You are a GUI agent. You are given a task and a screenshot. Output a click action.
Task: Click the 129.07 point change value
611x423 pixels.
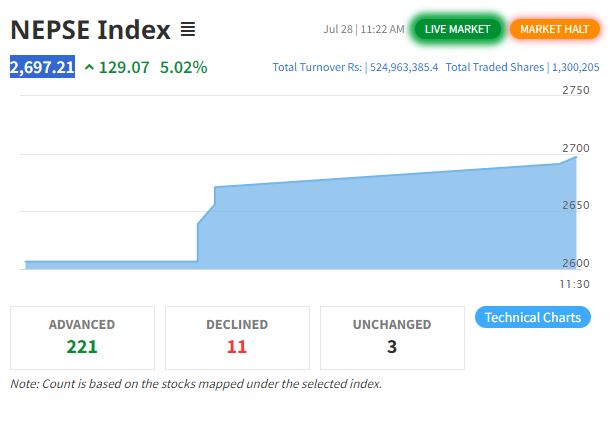[124, 67]
